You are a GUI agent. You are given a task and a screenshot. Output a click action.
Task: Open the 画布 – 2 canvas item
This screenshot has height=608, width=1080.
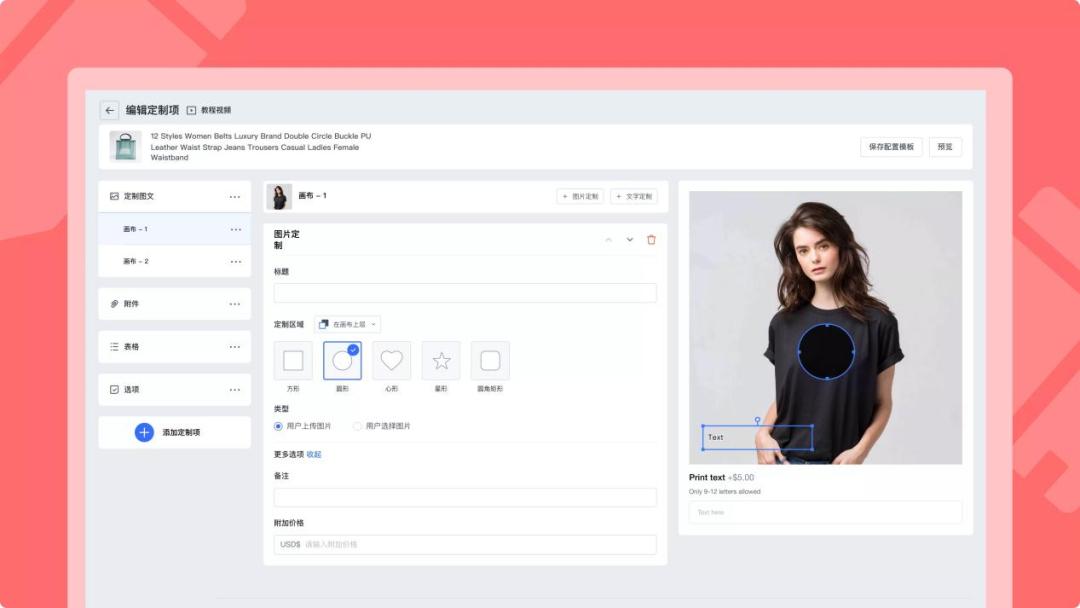[x=136, y=261]
